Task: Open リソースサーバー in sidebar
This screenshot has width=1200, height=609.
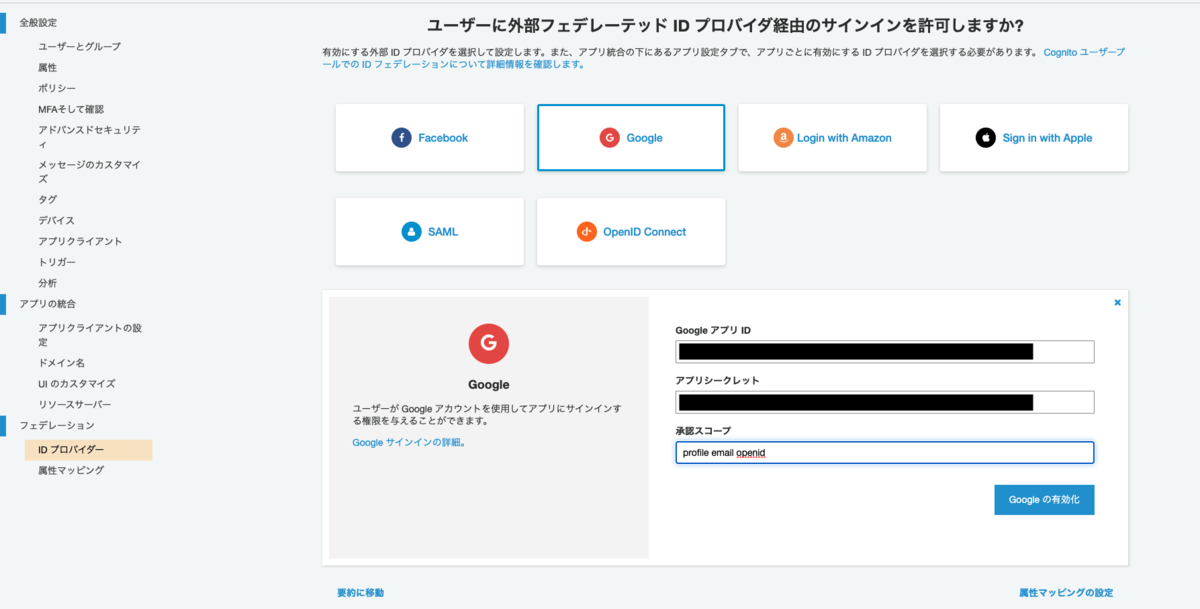Action: click(x=74, y=405)
